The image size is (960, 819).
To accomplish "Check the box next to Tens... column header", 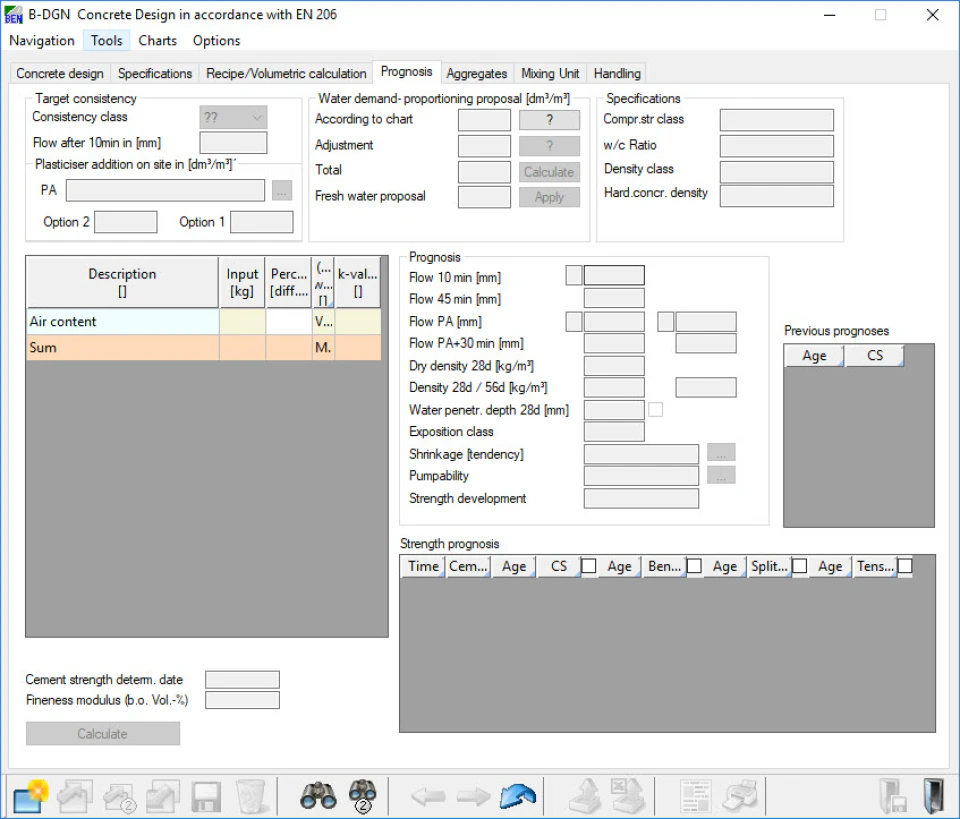I will pos(905,565).
